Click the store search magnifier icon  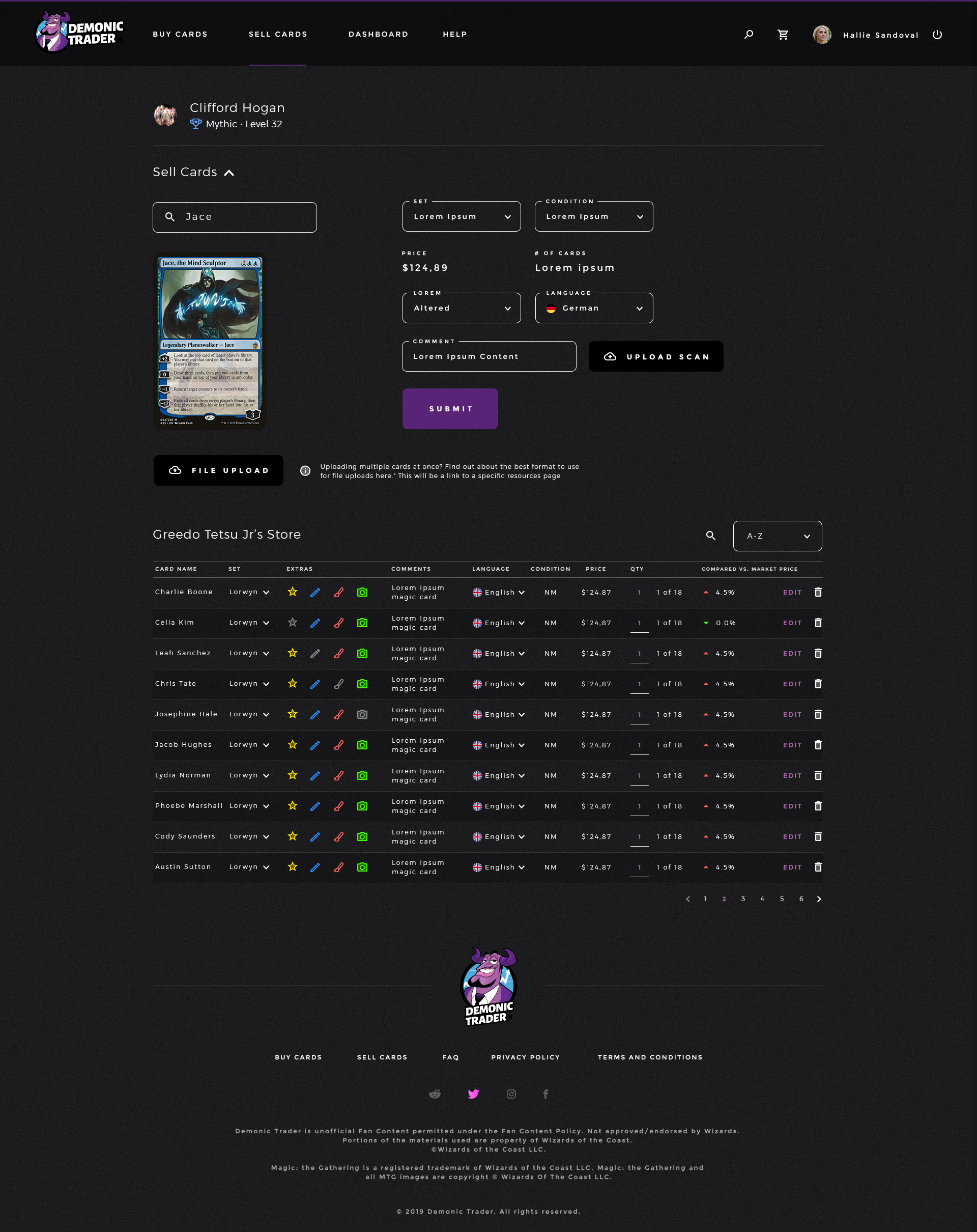coord(710,536)
